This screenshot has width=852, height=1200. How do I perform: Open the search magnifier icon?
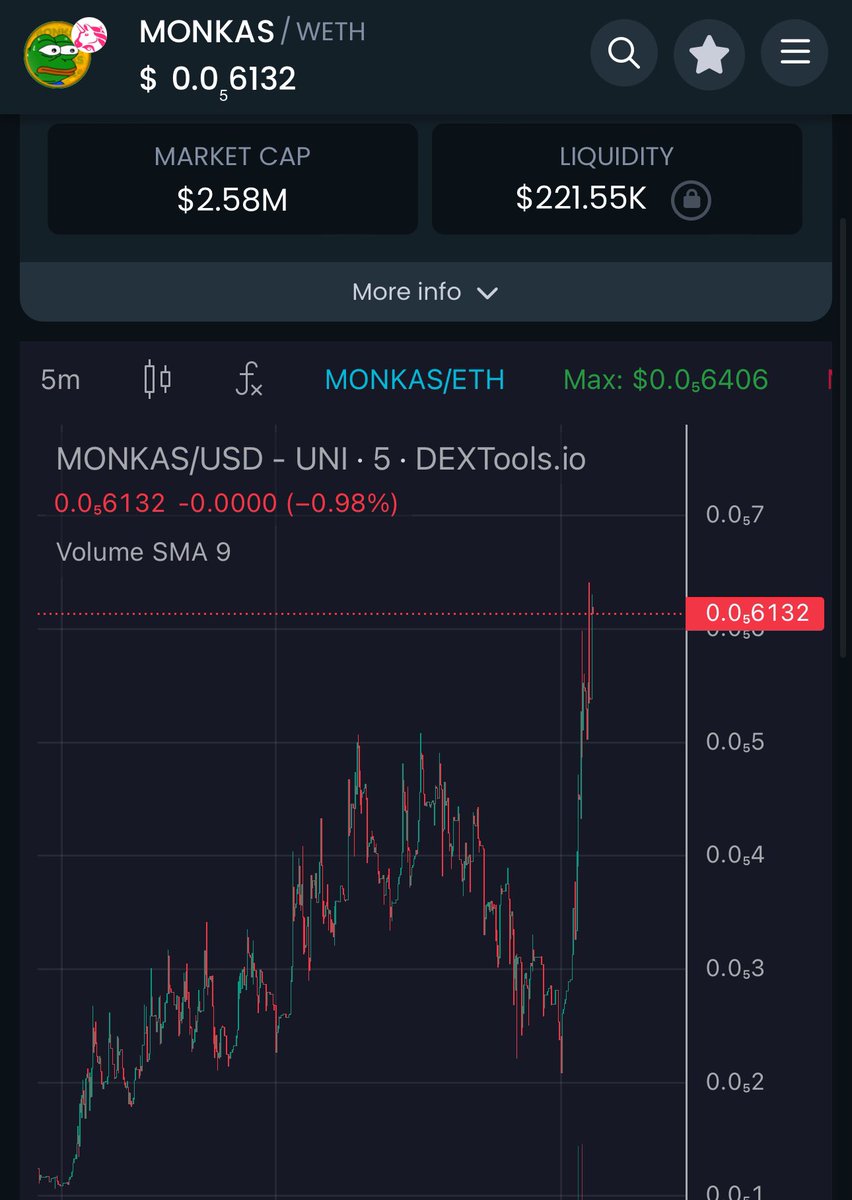(624, 53)
